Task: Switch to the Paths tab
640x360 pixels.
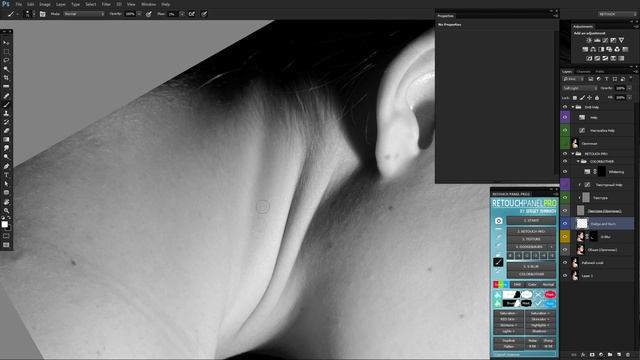Action: [x=600, y=71]
